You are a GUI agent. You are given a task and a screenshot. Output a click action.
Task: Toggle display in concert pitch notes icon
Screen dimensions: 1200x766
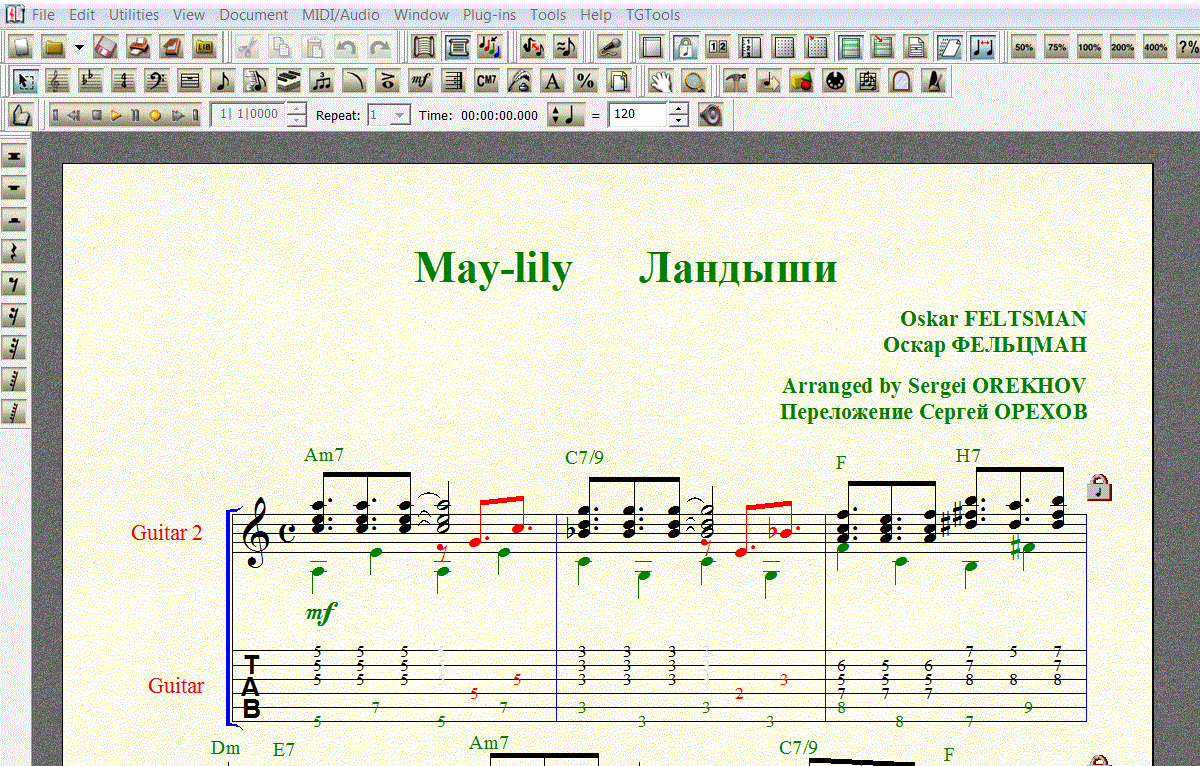point(489,47)
